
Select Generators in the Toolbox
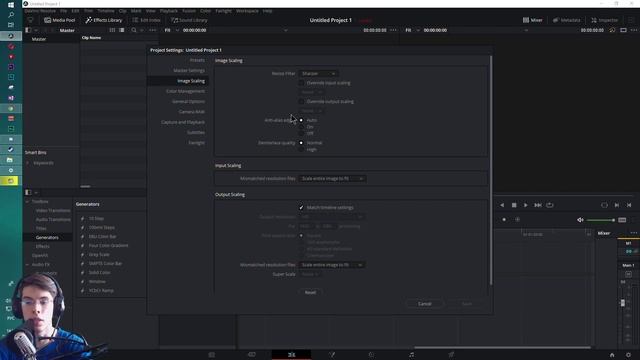[47, 238]
